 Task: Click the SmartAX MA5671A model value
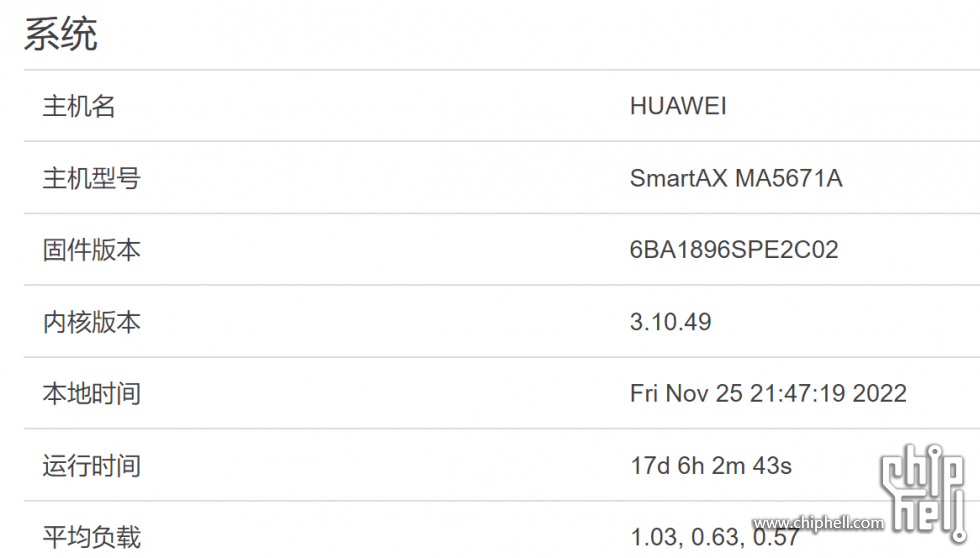(x=736, y=178)
